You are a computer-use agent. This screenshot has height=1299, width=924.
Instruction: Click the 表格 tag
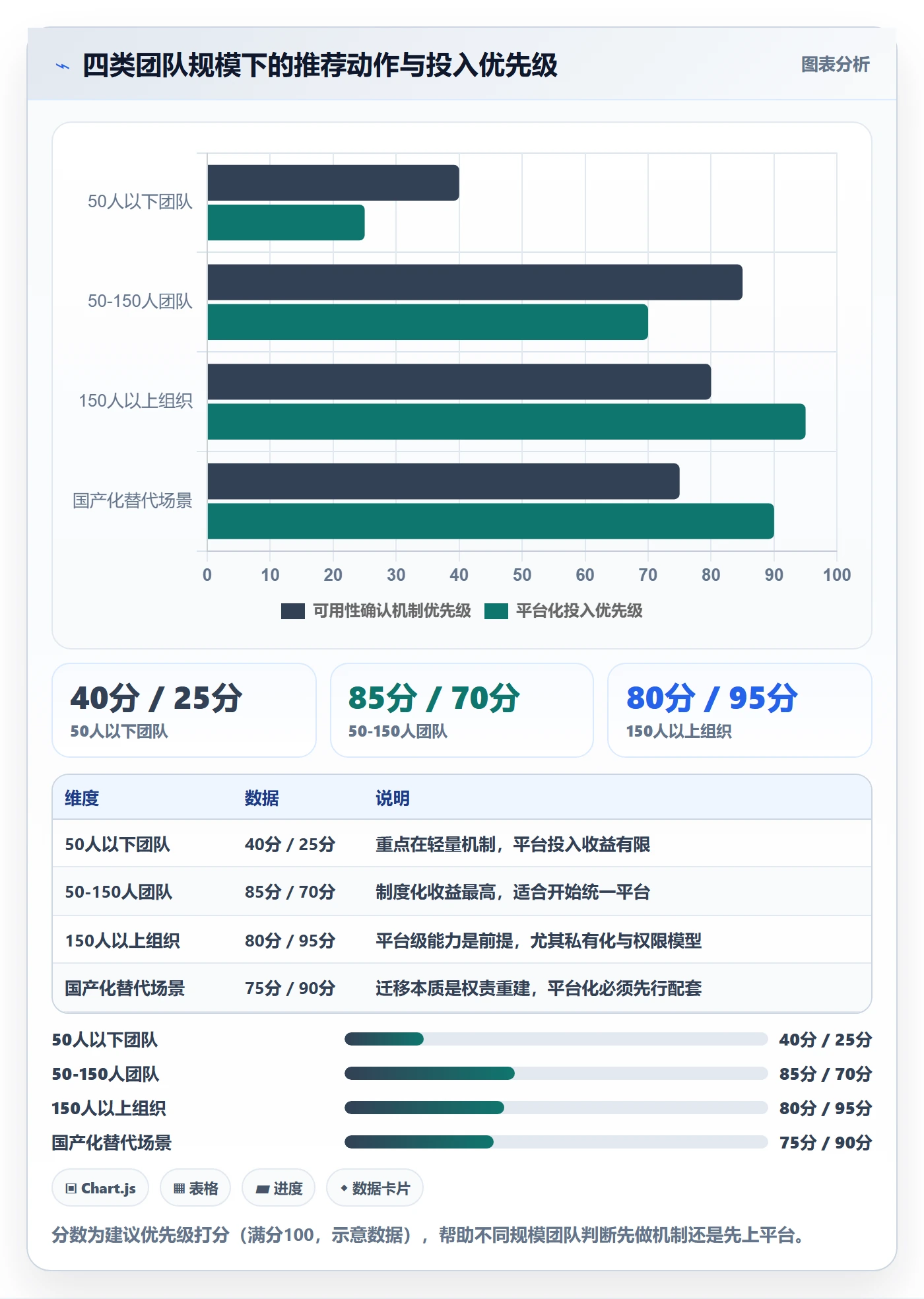pyautogui.click(x=195, y=1188)
